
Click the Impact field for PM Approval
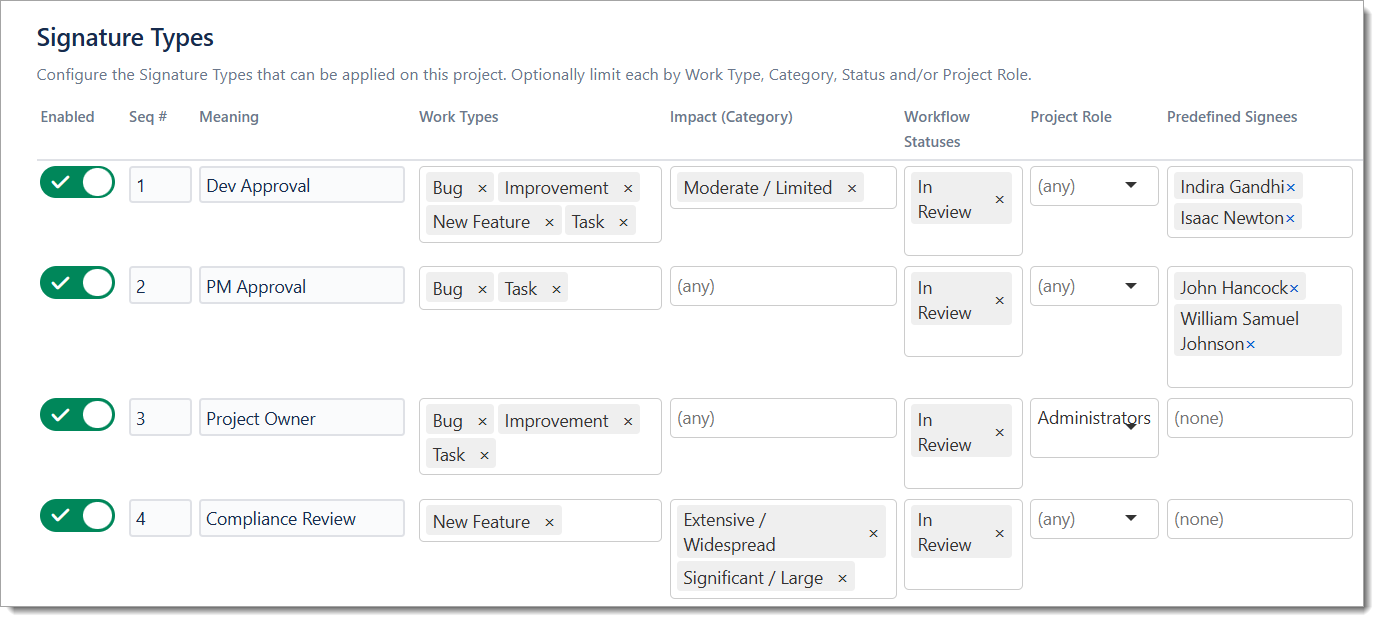[782, 287]
